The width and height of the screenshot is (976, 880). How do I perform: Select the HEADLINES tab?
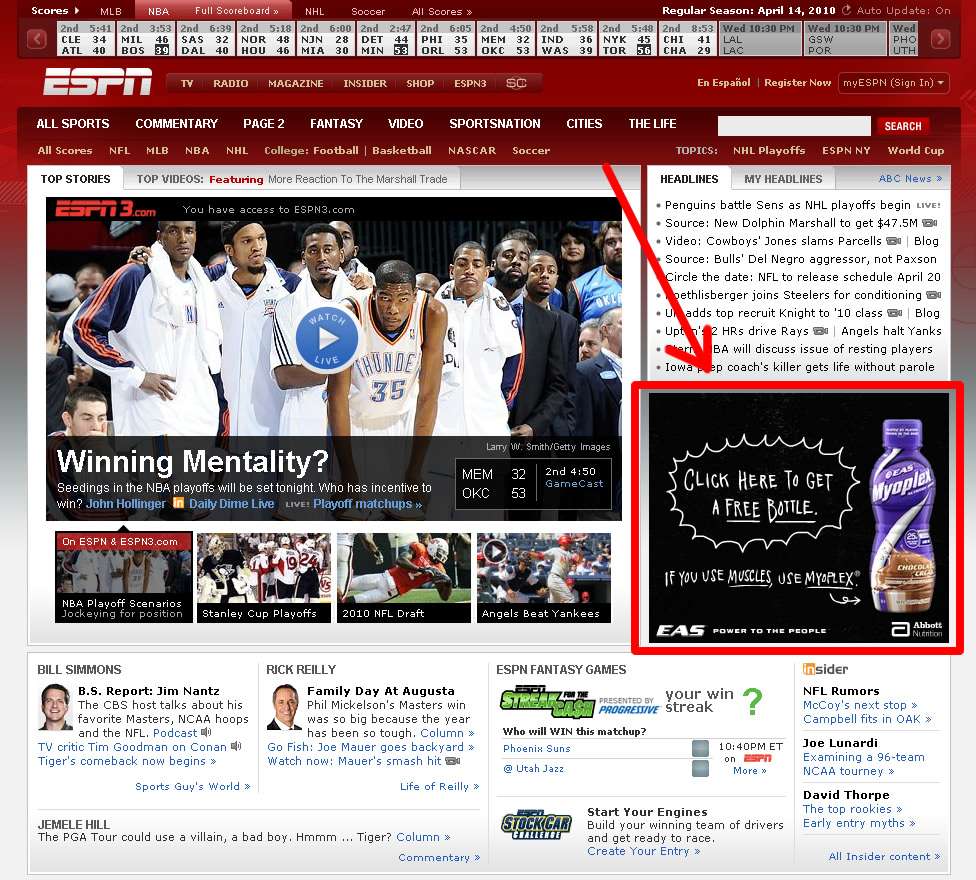coord(689,179)
